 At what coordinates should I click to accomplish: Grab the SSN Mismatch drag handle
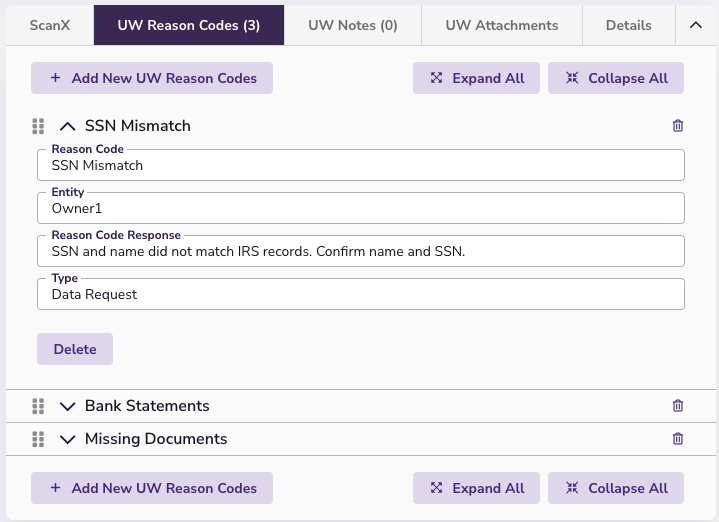coord(39,126)
